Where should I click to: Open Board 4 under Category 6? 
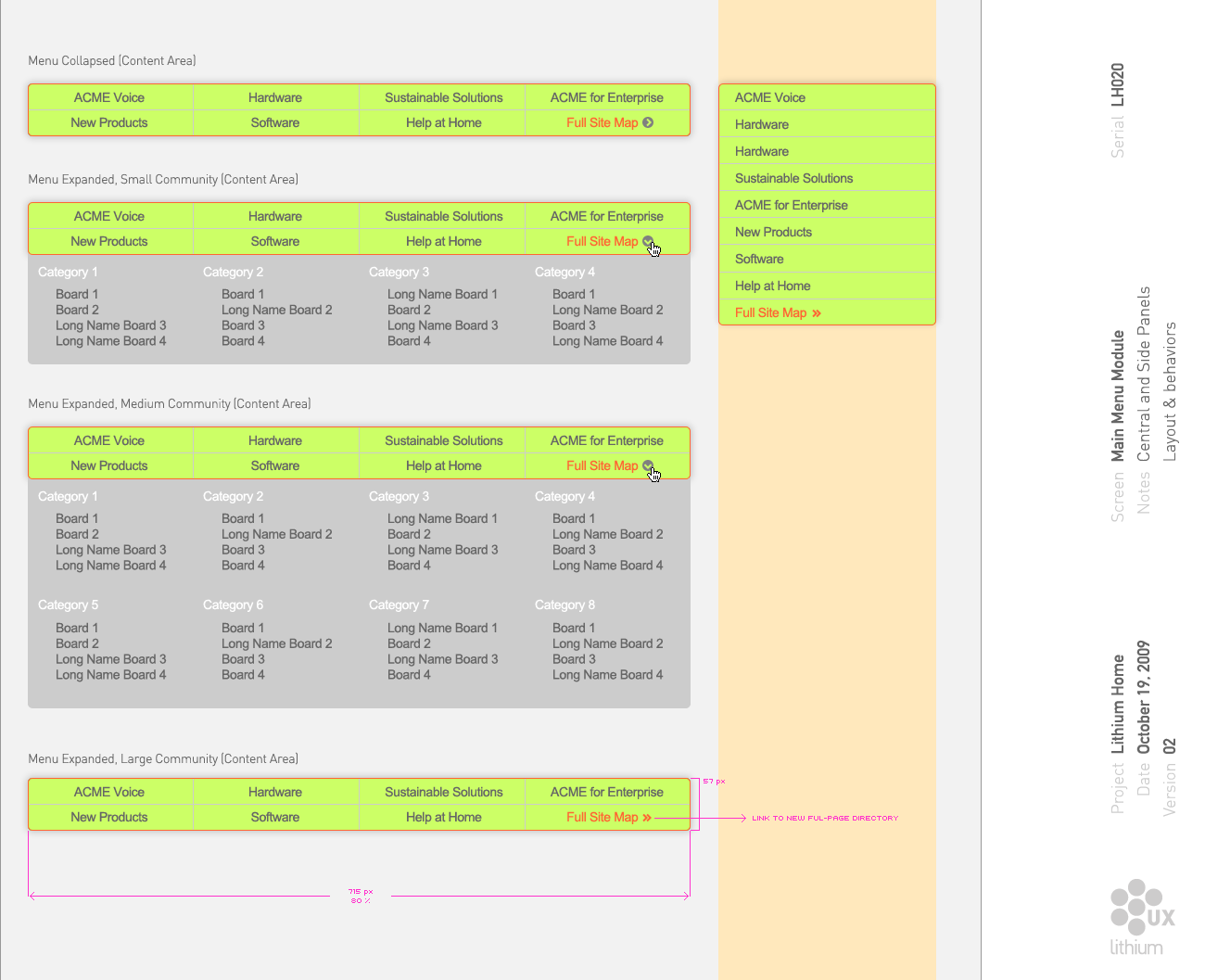243,675
